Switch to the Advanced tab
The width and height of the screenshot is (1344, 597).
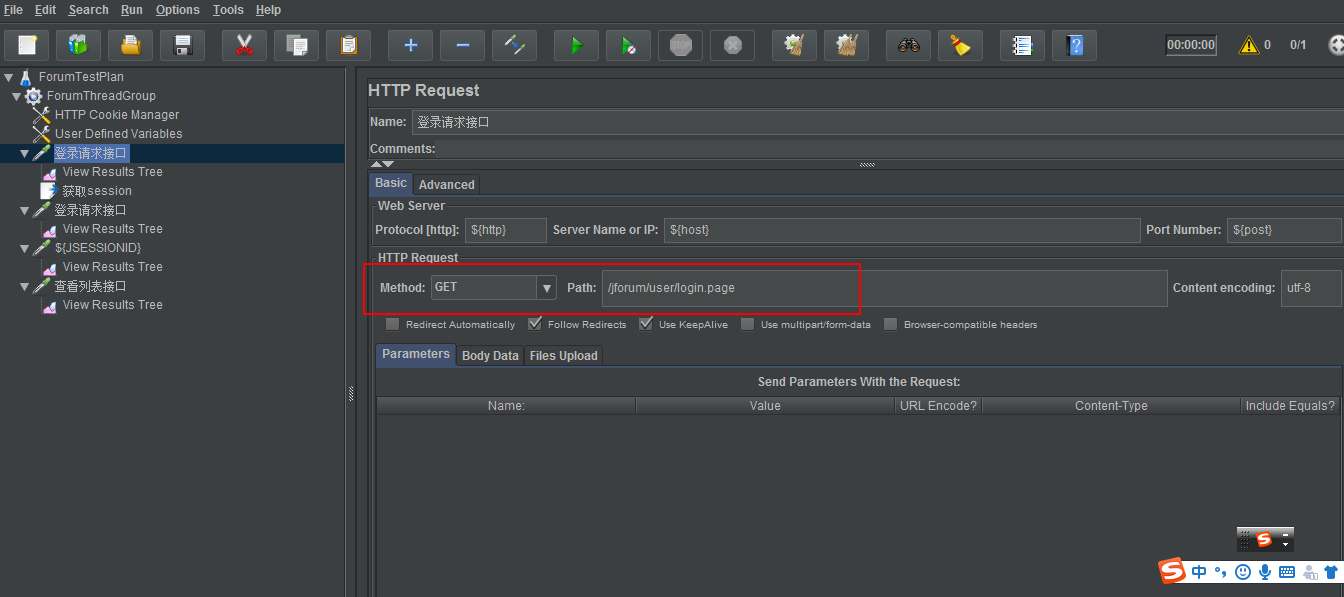(x=447, y=185)
